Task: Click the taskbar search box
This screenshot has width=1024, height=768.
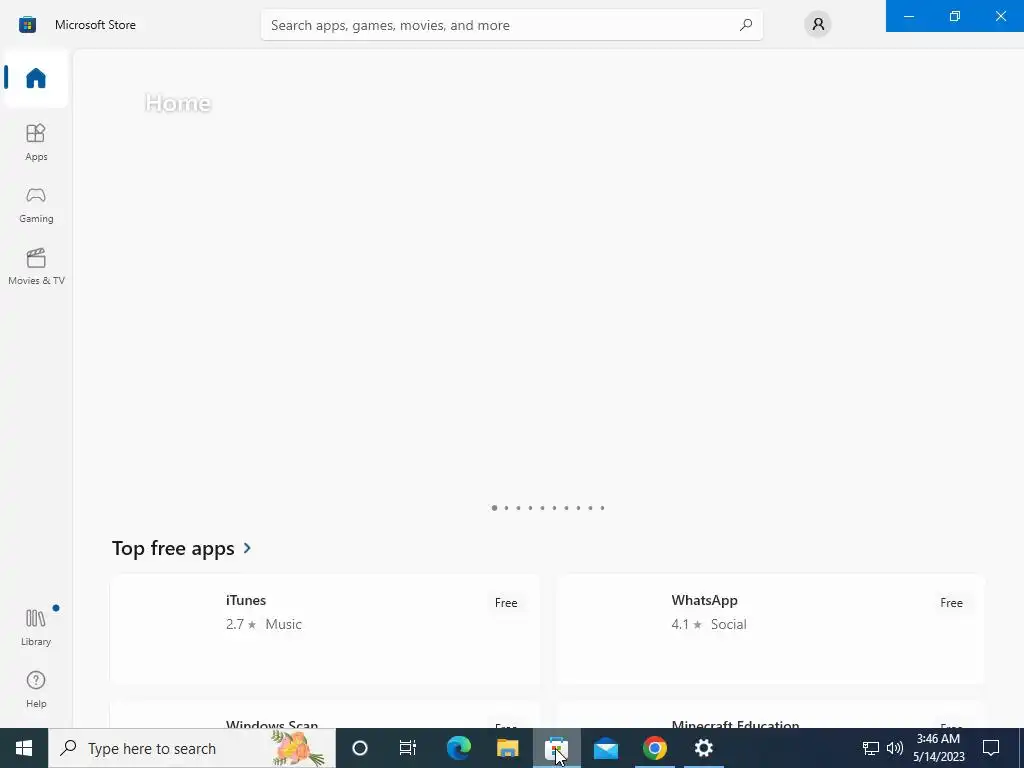Action: [x=192, y=748]
